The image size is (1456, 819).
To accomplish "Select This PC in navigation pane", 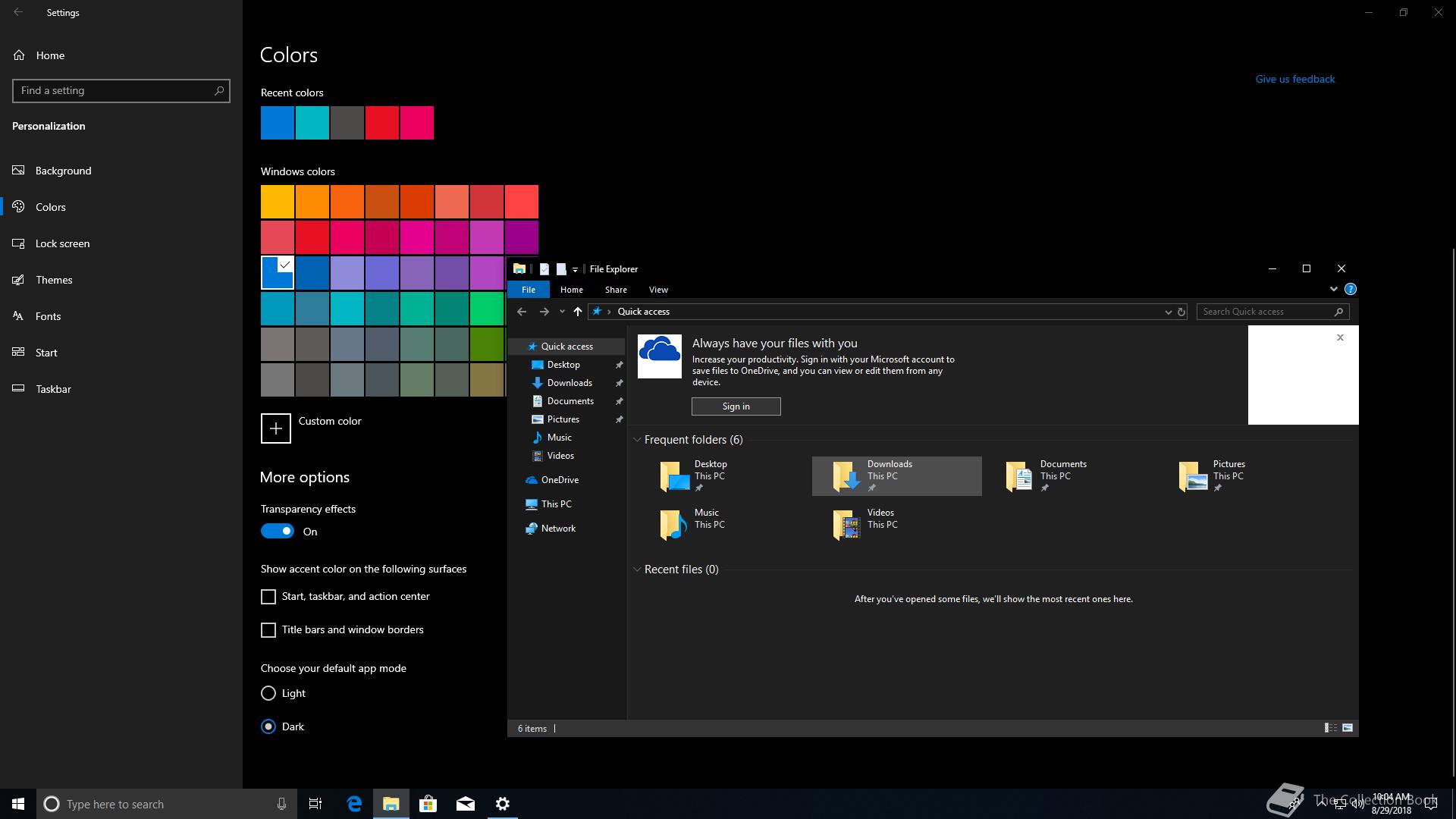I will point(556,504).
